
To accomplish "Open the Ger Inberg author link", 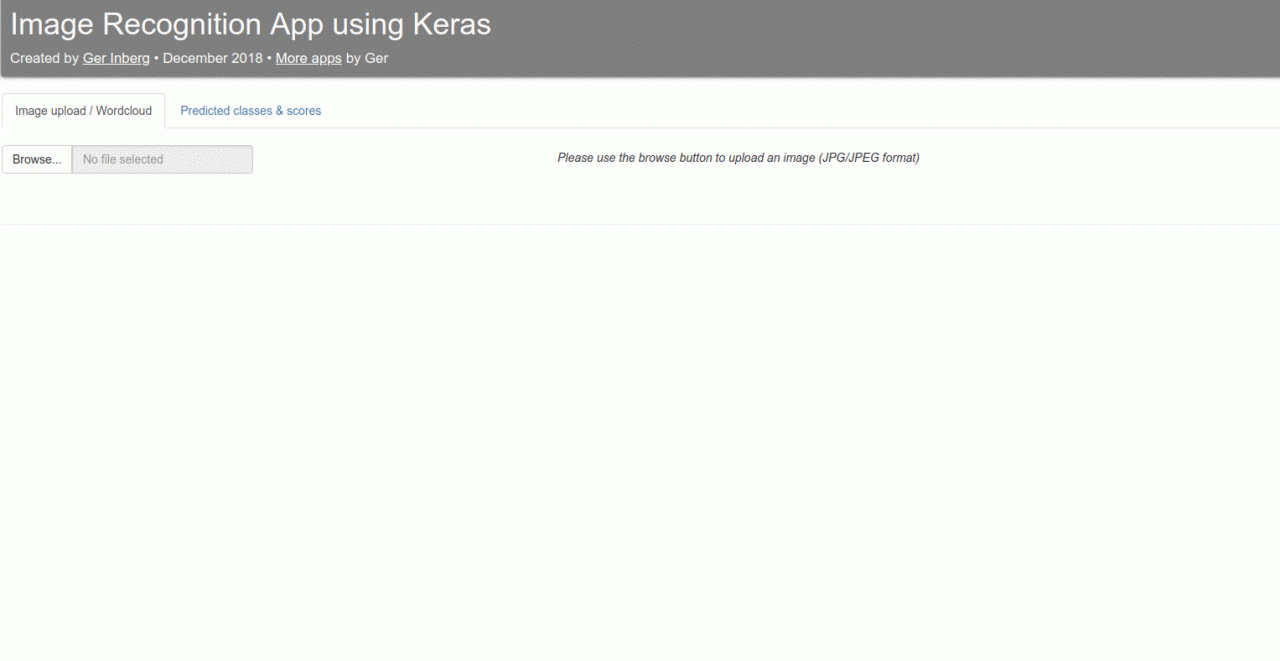I will tap(115, 58).
